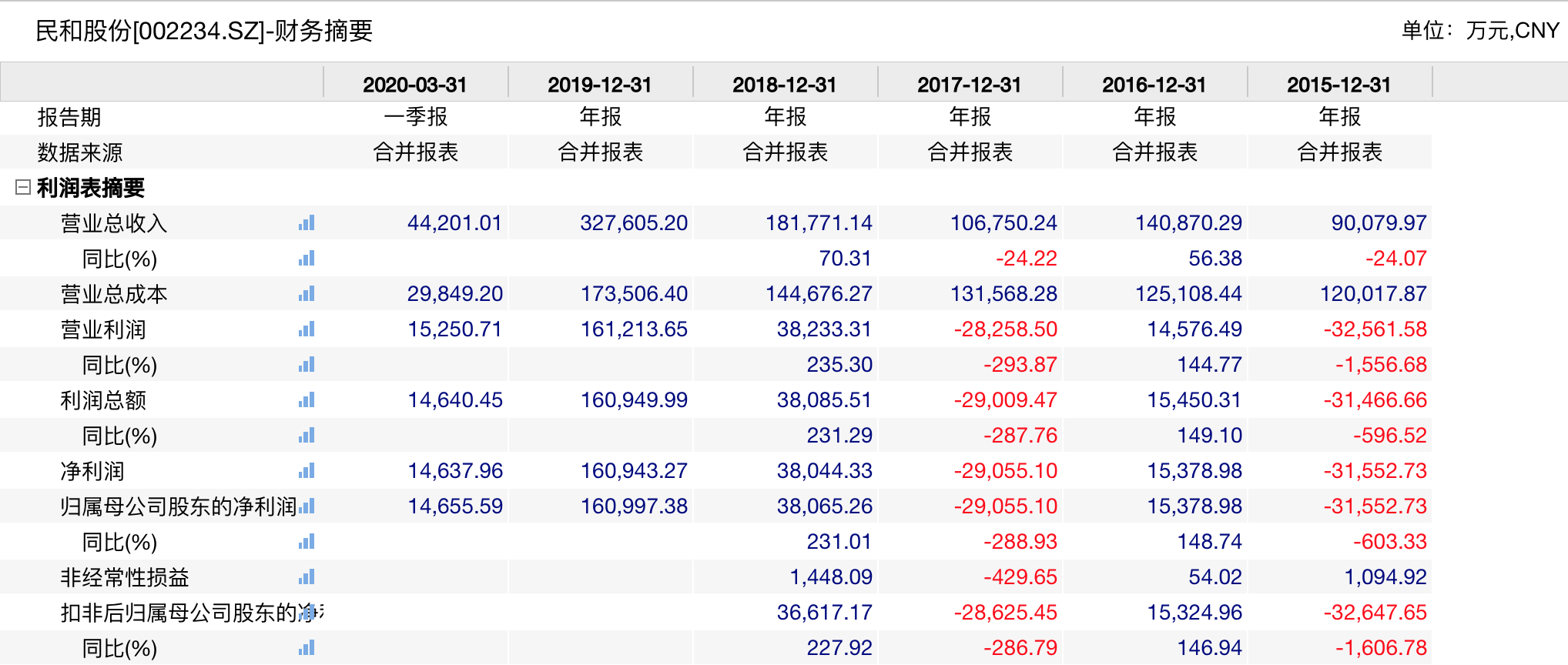The height and width of the screenshot is (665, 1568).
Task: Open chart icon for 同比(%) under 营业利润
Action: [x=307, y=365]
